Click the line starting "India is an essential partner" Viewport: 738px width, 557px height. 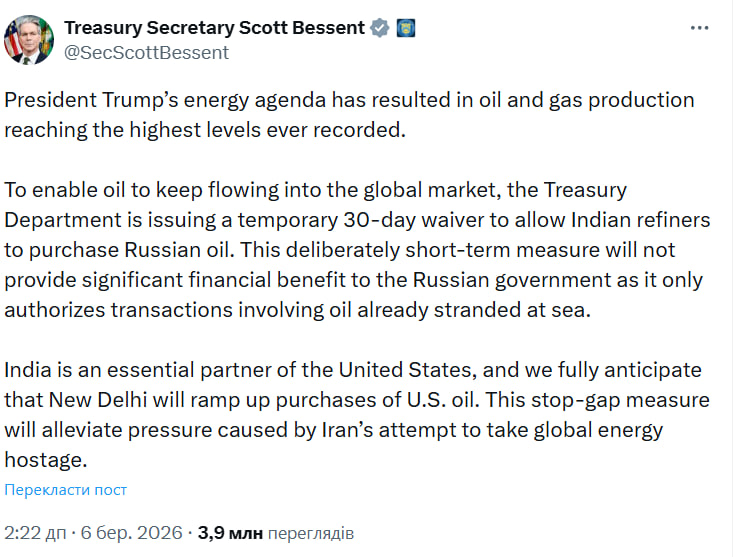353,372
